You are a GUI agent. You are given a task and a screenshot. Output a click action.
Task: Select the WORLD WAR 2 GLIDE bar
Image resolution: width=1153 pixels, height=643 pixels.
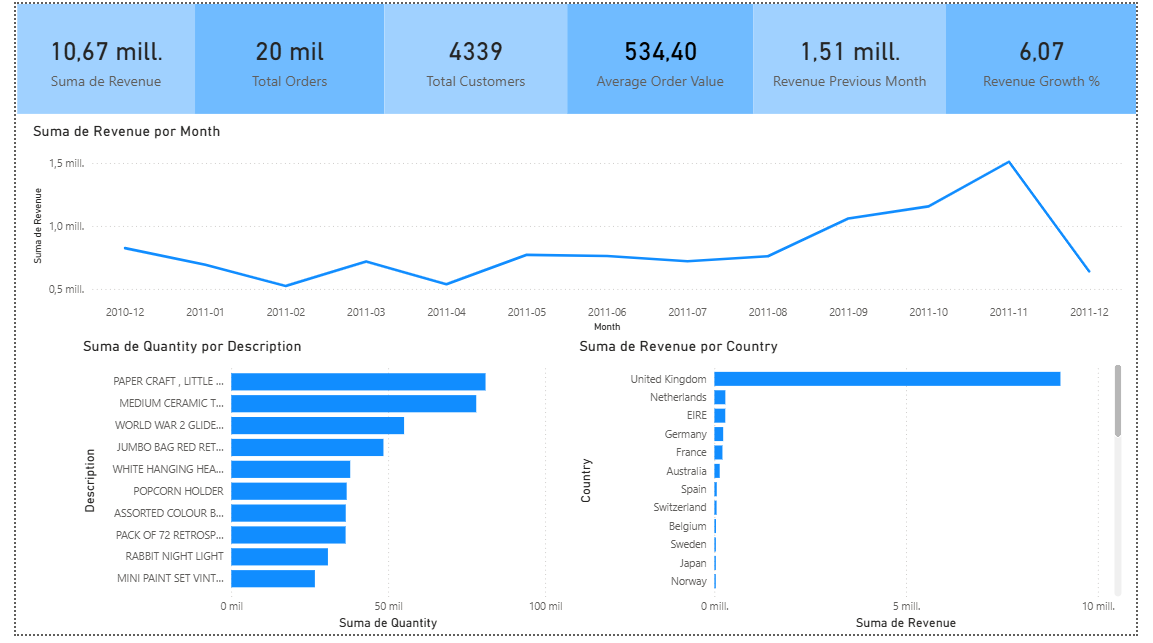(x=318, y=425)
